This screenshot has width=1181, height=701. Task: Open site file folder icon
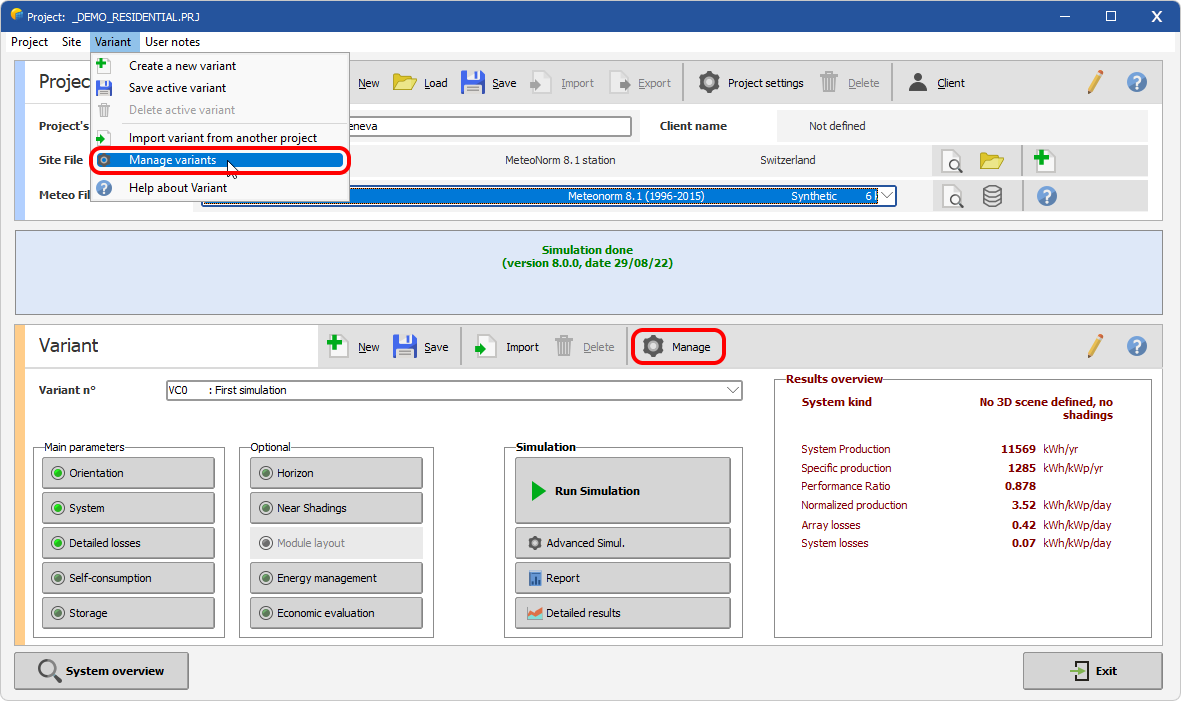[x=991, y=160]
